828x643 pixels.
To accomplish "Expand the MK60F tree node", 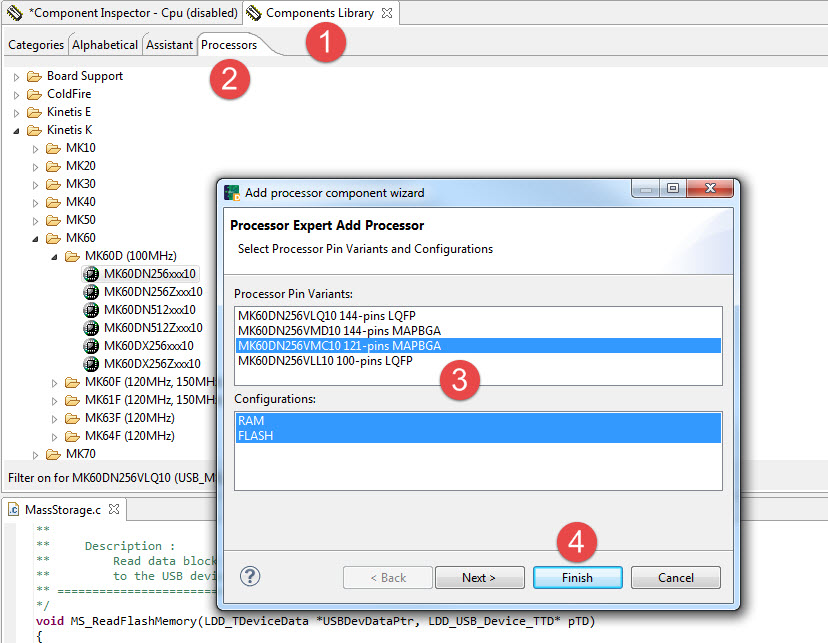I will click(54, 383).
